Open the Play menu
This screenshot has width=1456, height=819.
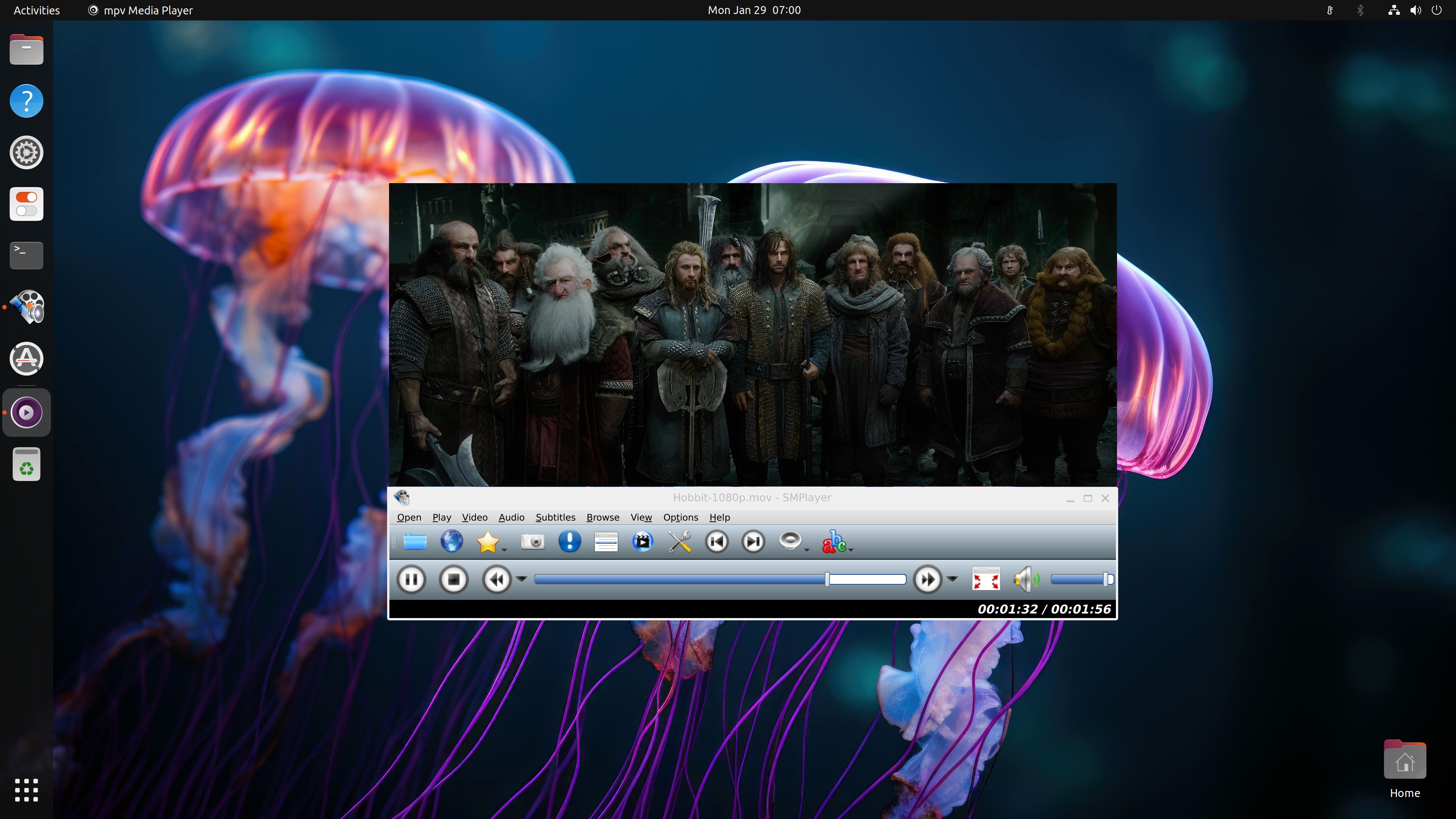click(441, 517)
